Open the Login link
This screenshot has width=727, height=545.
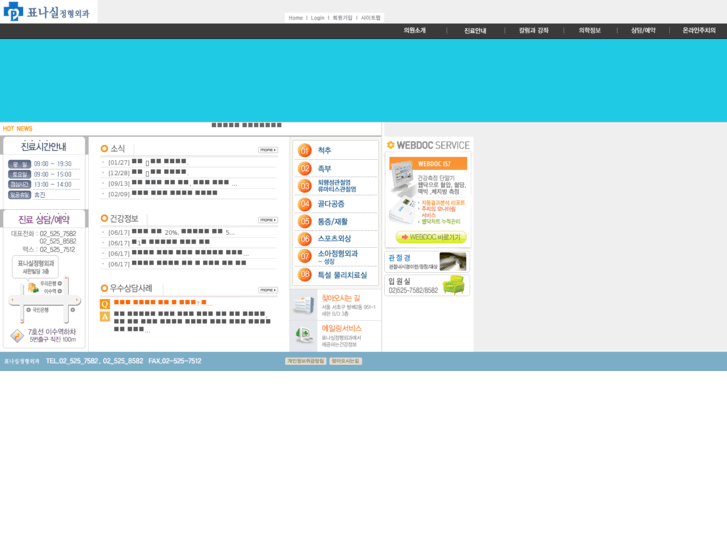tap(318, 18)
